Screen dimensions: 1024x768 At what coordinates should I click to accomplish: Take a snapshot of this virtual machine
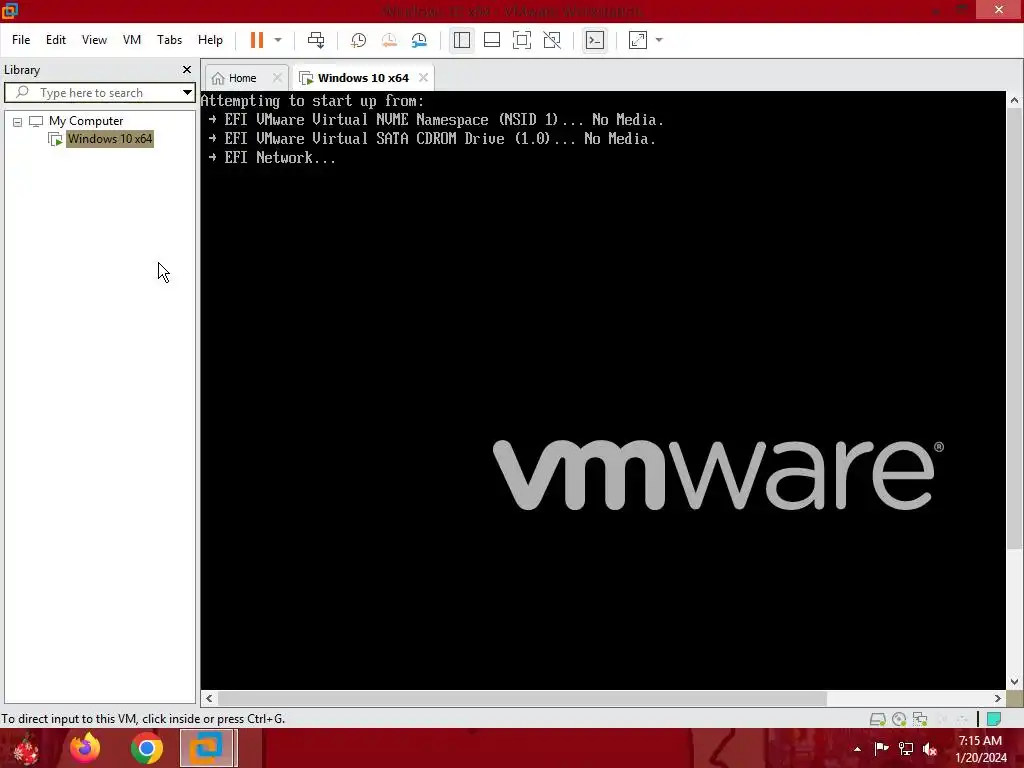[x=359, y=40]
